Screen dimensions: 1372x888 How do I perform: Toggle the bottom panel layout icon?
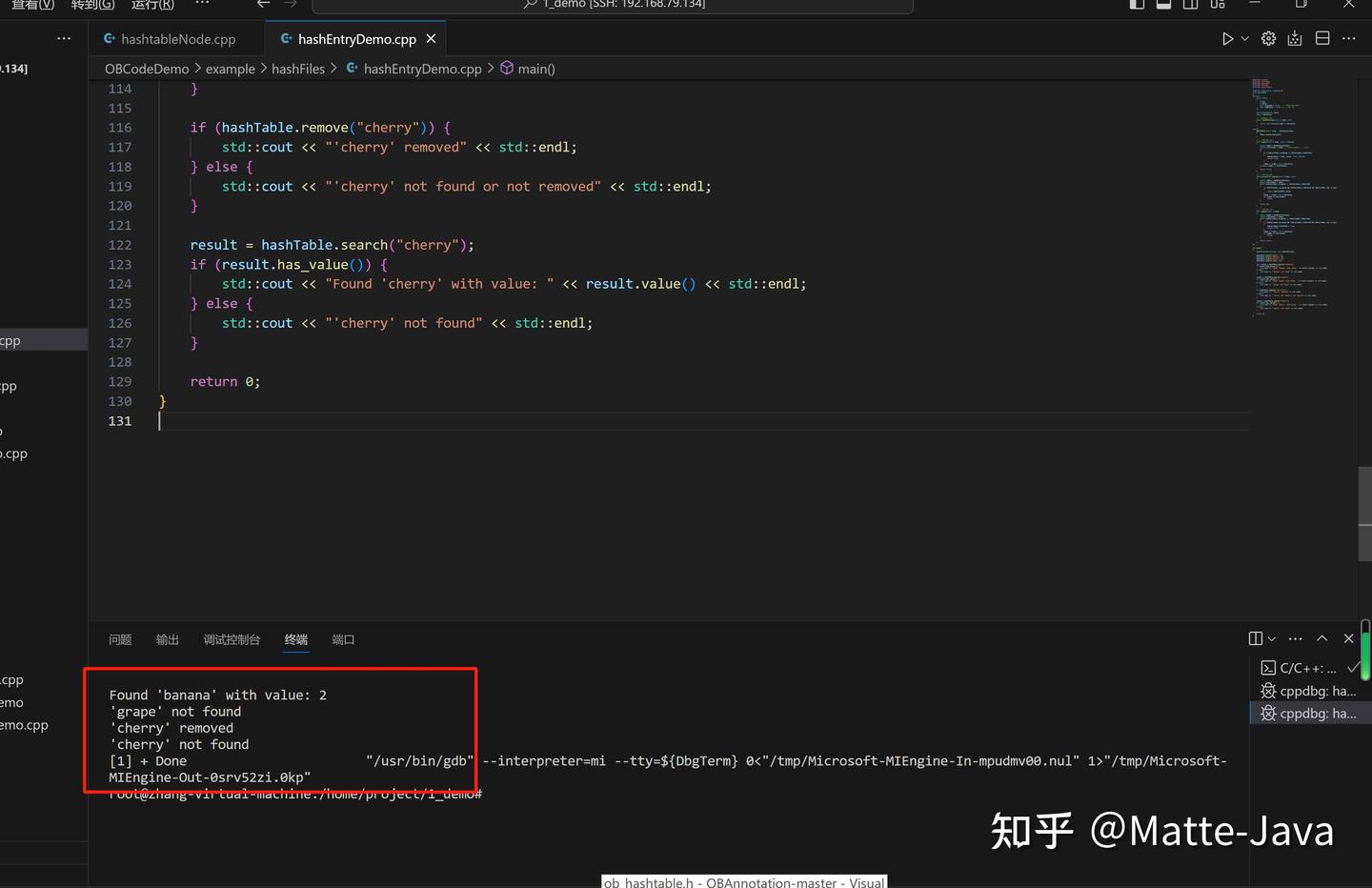pos(1163,5)
